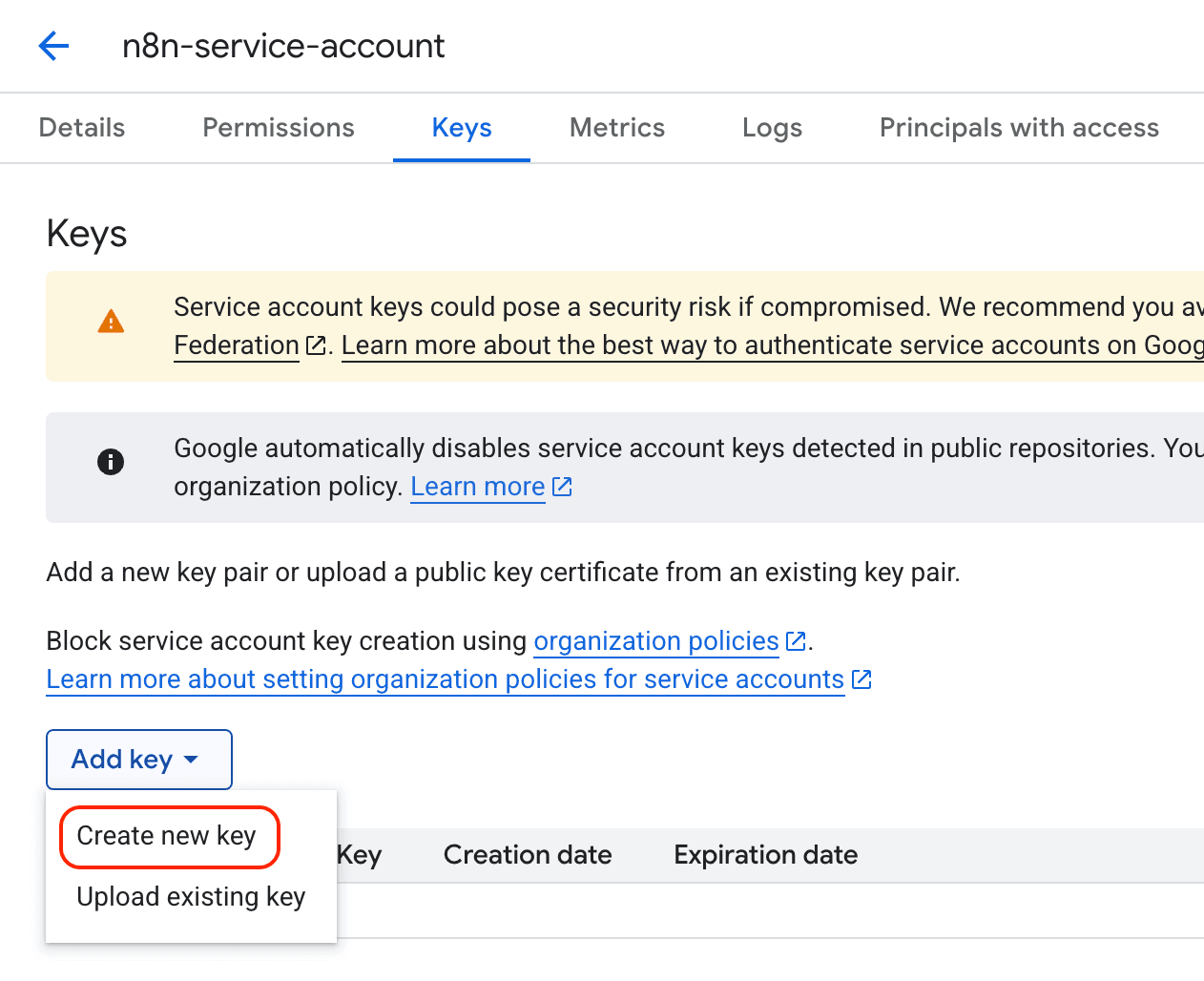
Task: Click the external link icon after organization policies
Action: (x=796, y=640)
